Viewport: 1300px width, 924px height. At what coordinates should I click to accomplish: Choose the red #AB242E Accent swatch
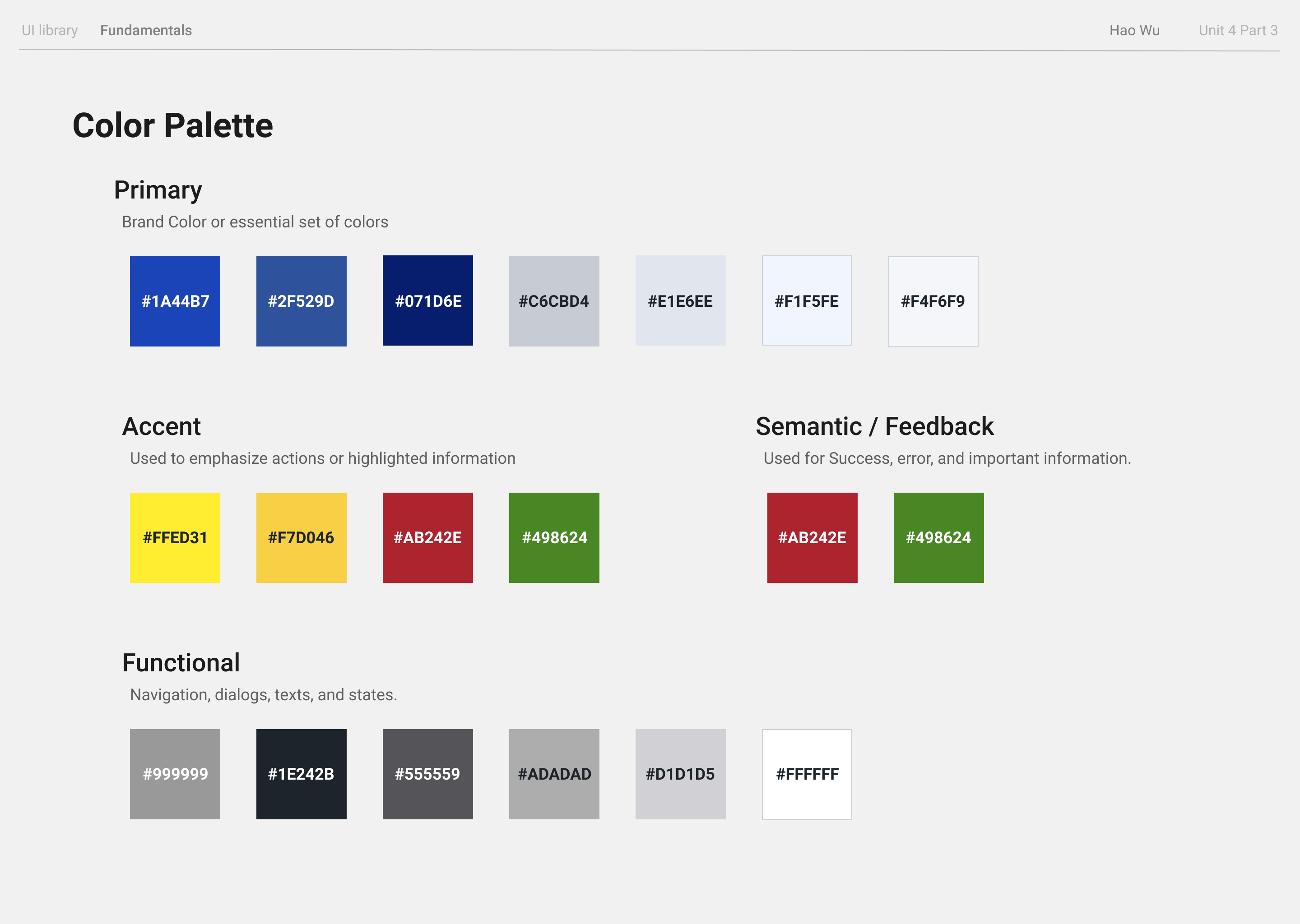pyautogui.click(x=427, y=538)
